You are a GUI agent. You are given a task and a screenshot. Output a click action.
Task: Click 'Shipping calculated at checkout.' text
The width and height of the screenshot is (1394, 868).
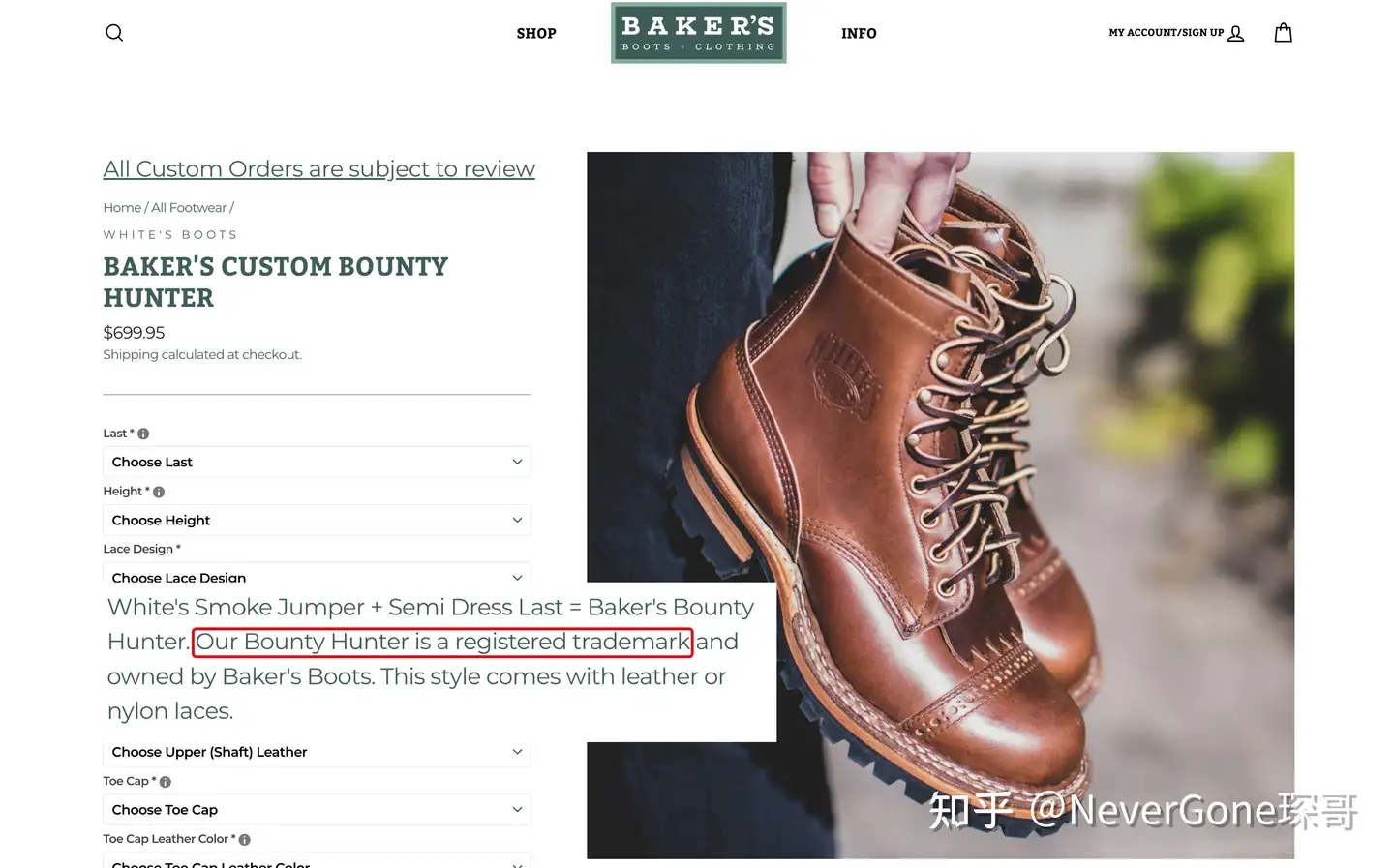(x=202, y=355)
